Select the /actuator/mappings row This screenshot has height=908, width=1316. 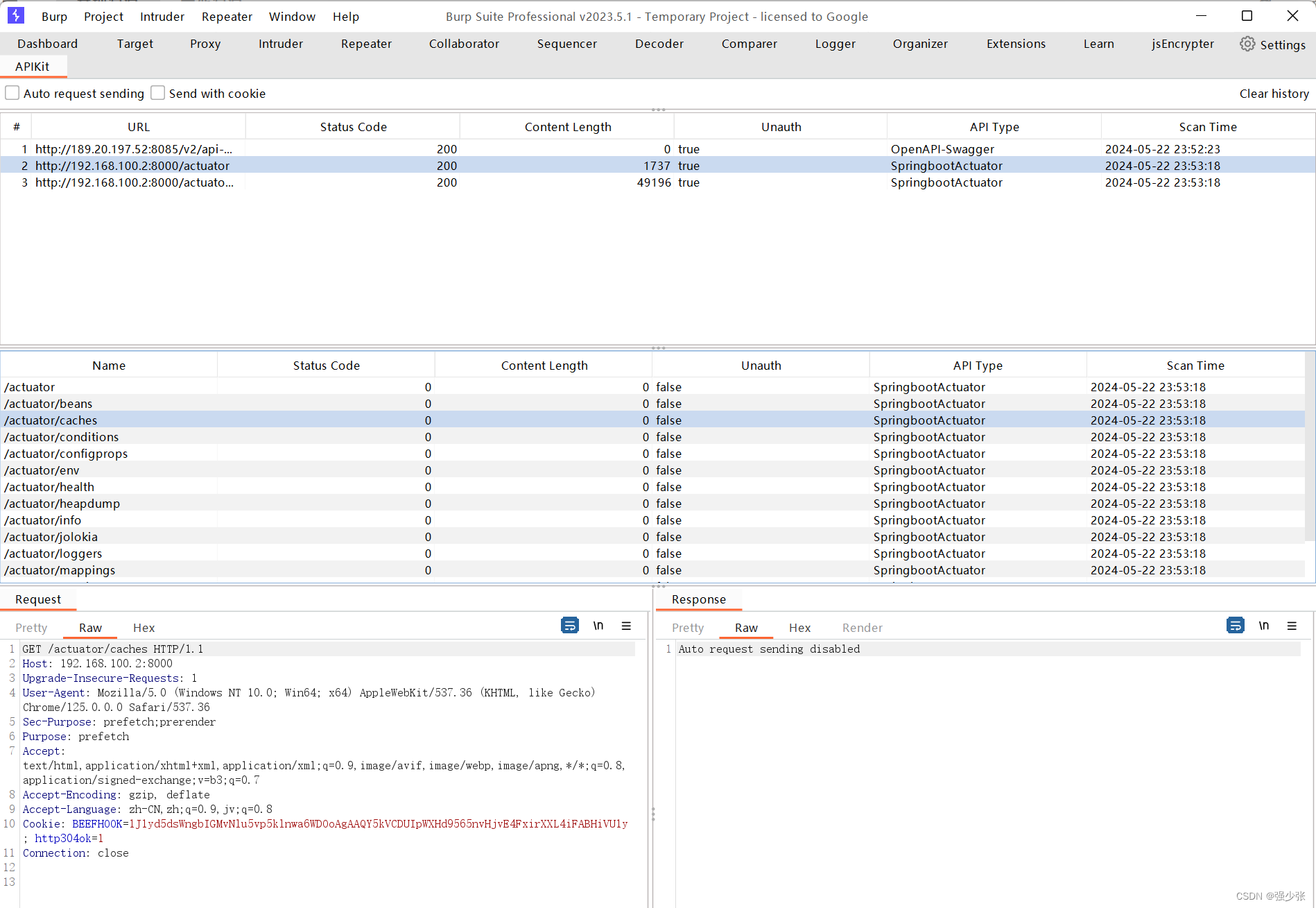(x=652, y=570)
